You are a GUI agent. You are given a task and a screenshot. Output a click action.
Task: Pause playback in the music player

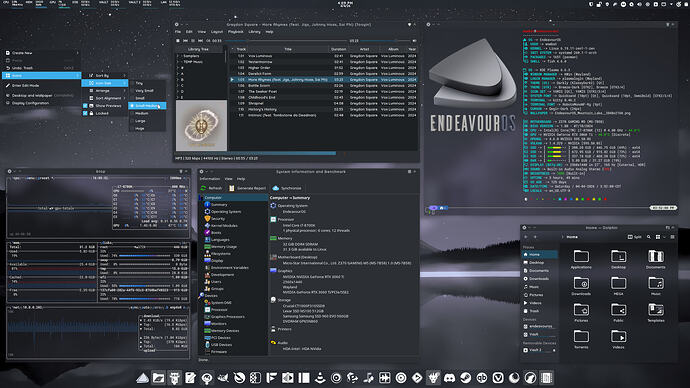pyautogui.click(x=193, y=40)
